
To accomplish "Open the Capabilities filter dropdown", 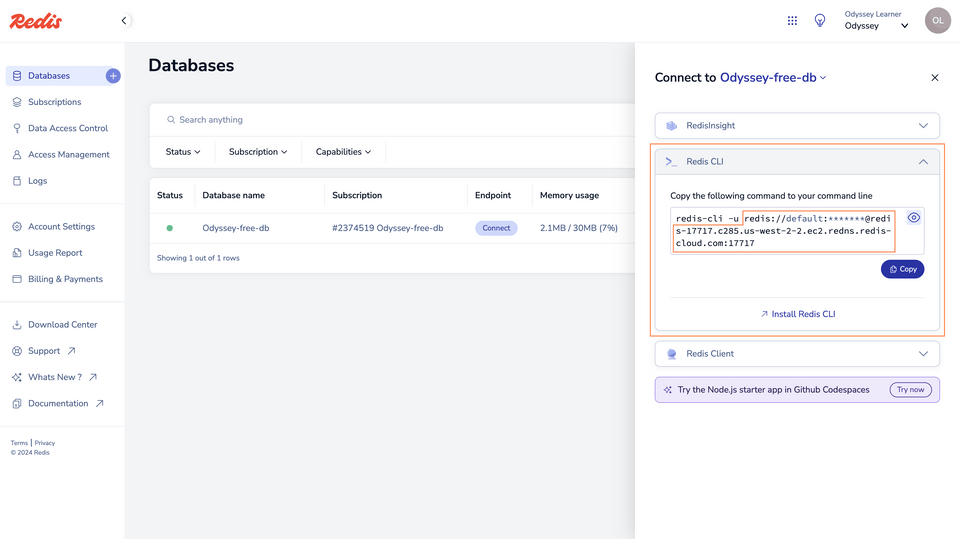I will click(343, 152).
